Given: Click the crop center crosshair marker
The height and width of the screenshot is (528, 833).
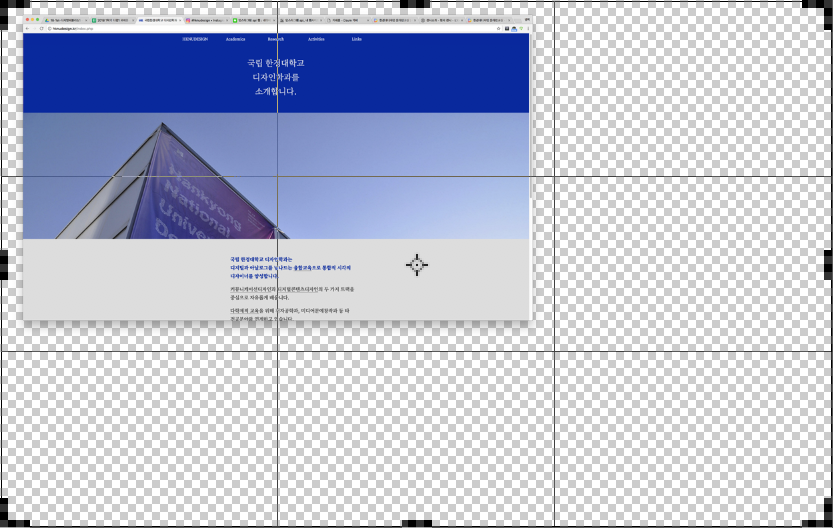Looking at the screenshot, I should (x=417, y=264).
